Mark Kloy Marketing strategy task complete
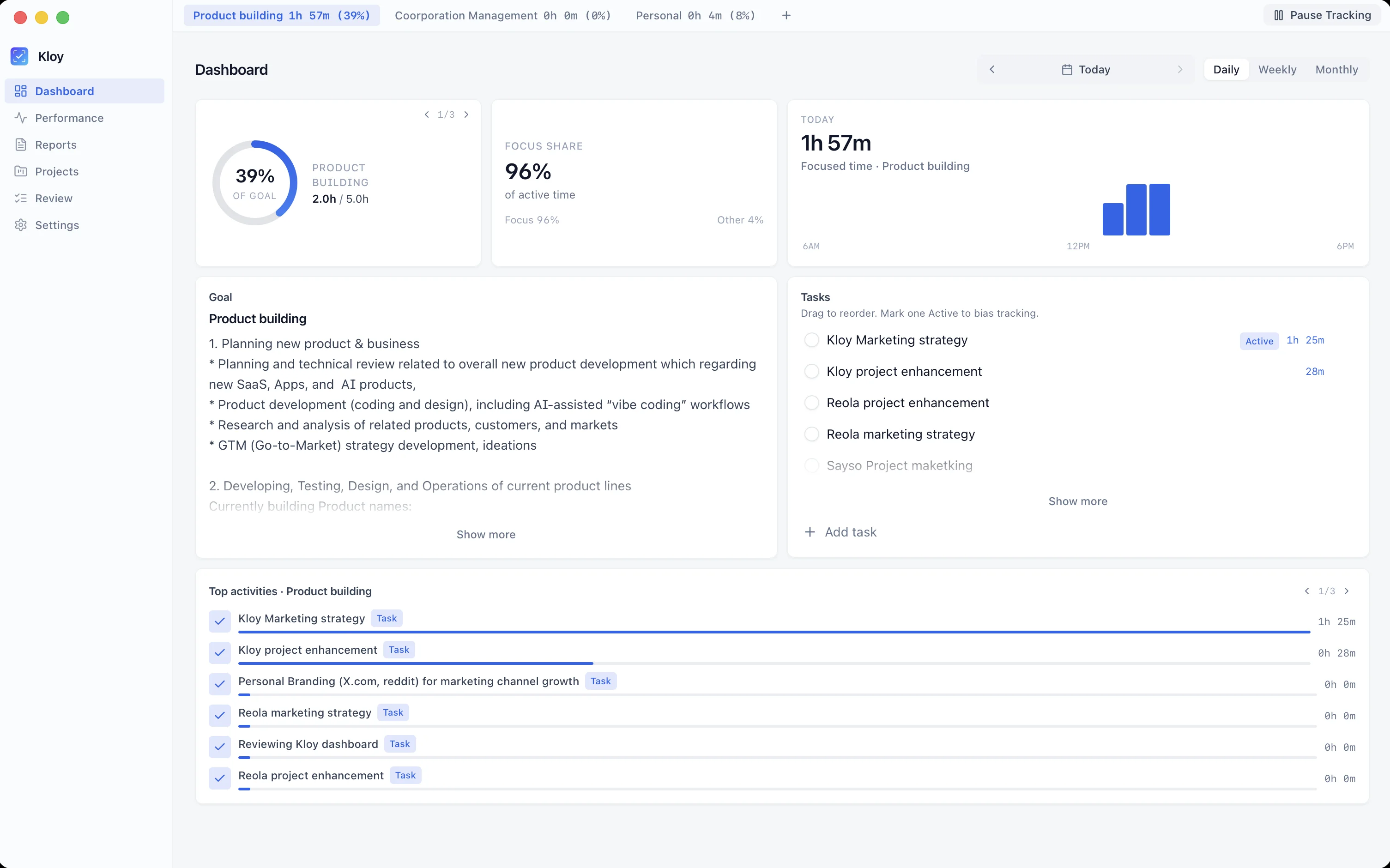This screenshot has width=1390, height=868. pyautogui.click(x=811, y=340)
